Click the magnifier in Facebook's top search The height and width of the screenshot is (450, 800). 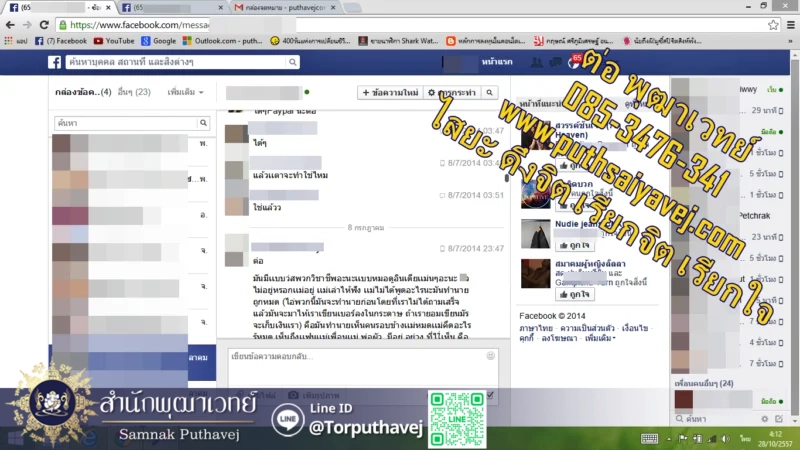click(293, 62)
